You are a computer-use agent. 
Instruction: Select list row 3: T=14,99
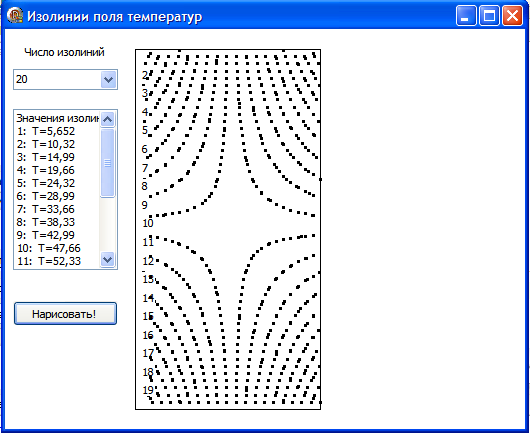click(x=57, y=157)
